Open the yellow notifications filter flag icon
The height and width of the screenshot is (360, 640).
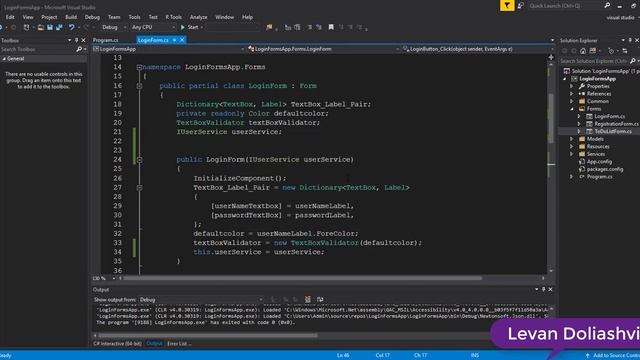(507, 5)
